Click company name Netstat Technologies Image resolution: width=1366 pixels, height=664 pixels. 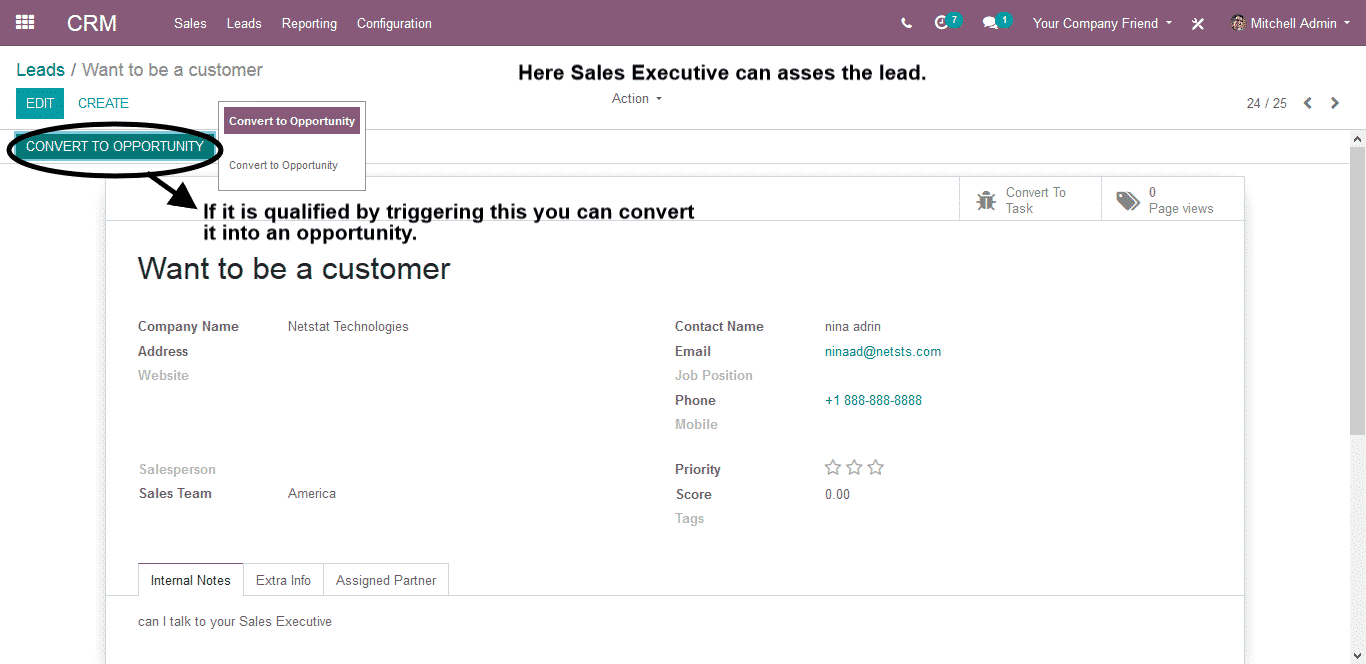[x=348, y=326]
